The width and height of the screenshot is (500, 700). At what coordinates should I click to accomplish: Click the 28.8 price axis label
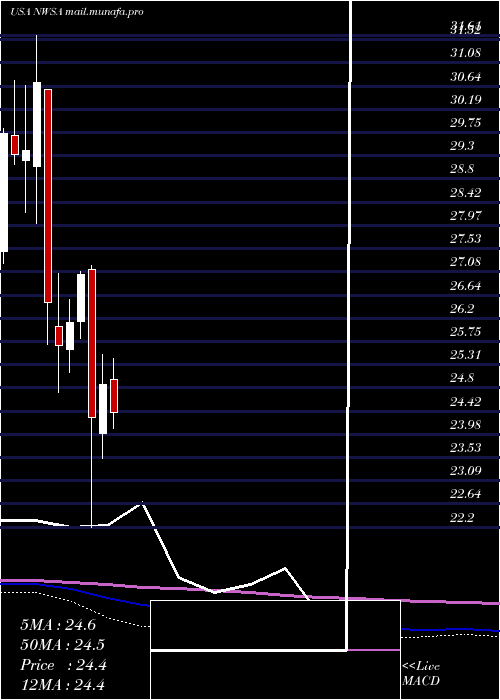(x=462, y=169)
